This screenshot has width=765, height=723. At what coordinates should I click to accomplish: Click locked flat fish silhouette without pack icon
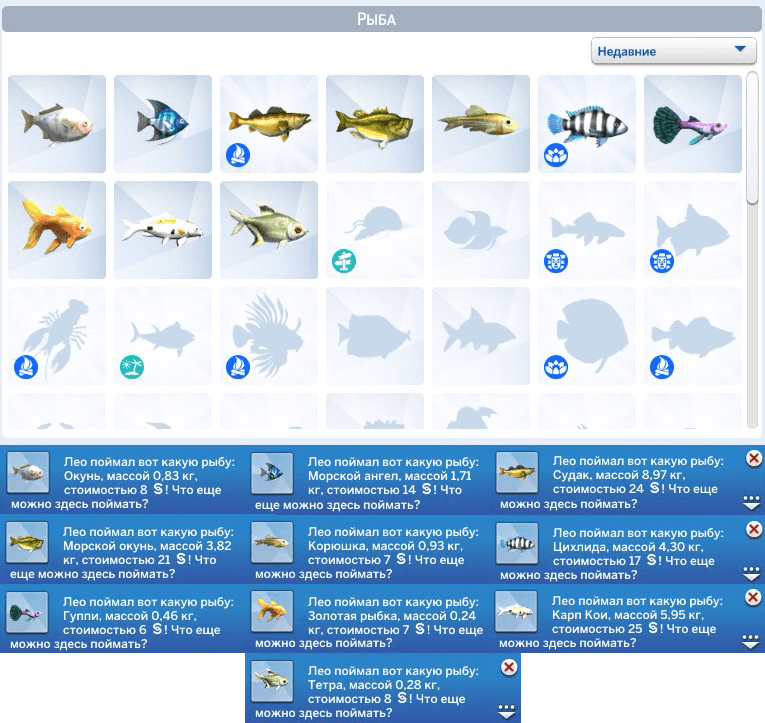coord(375,336)
